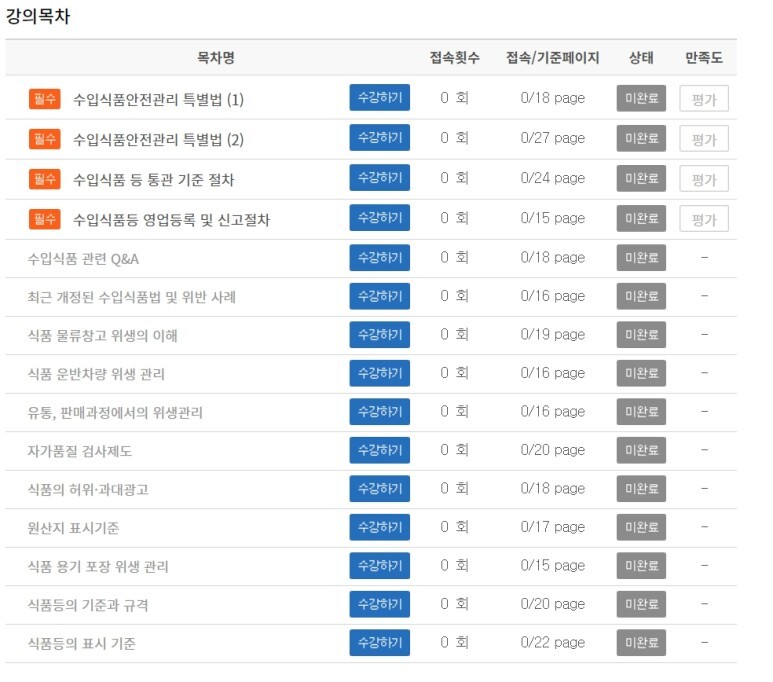Click the 상태 column header
Image resolution: width=773 pixels, height=682 pixels.
click(x=641, y=58)
